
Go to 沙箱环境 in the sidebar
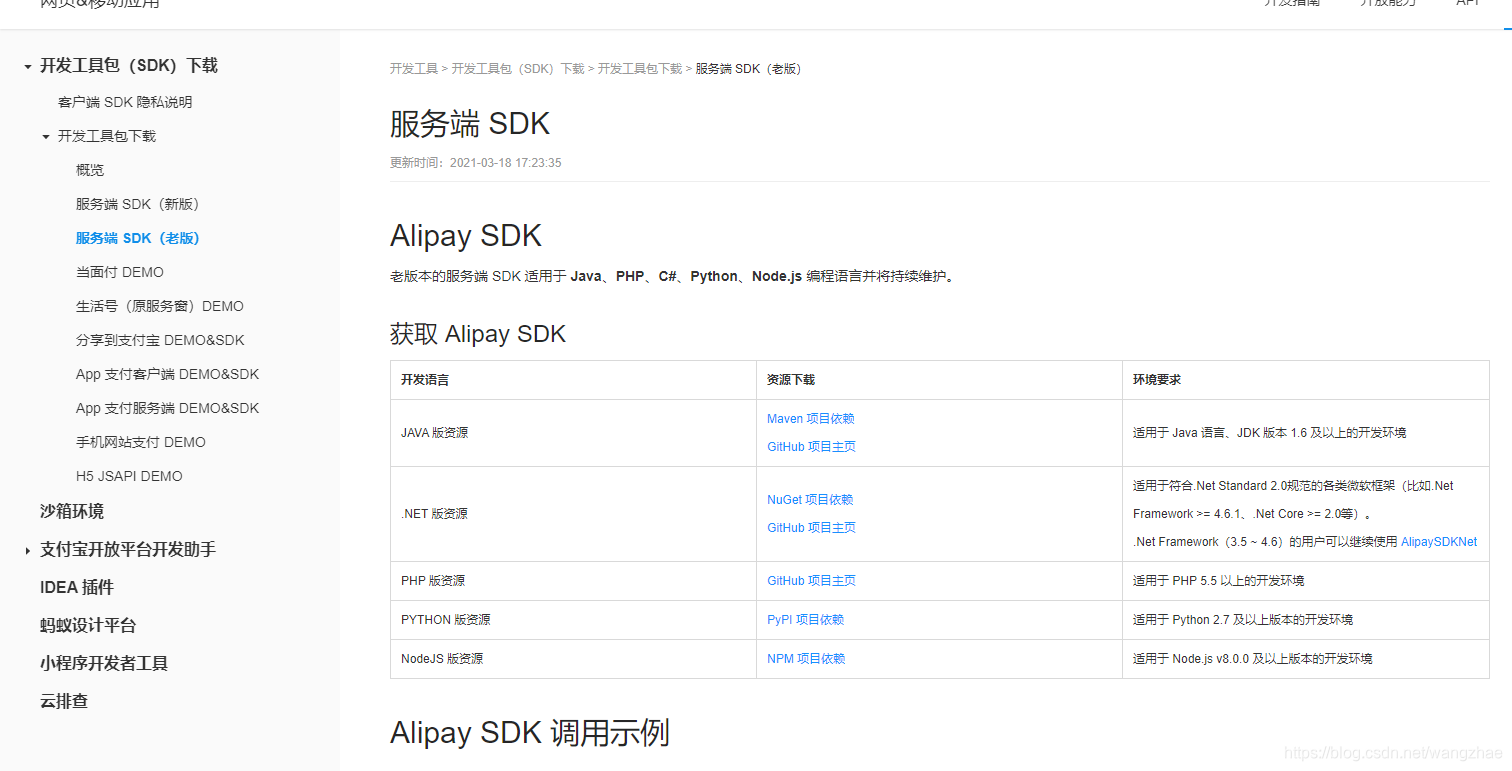pyautogui.click(x=72, y=511)
